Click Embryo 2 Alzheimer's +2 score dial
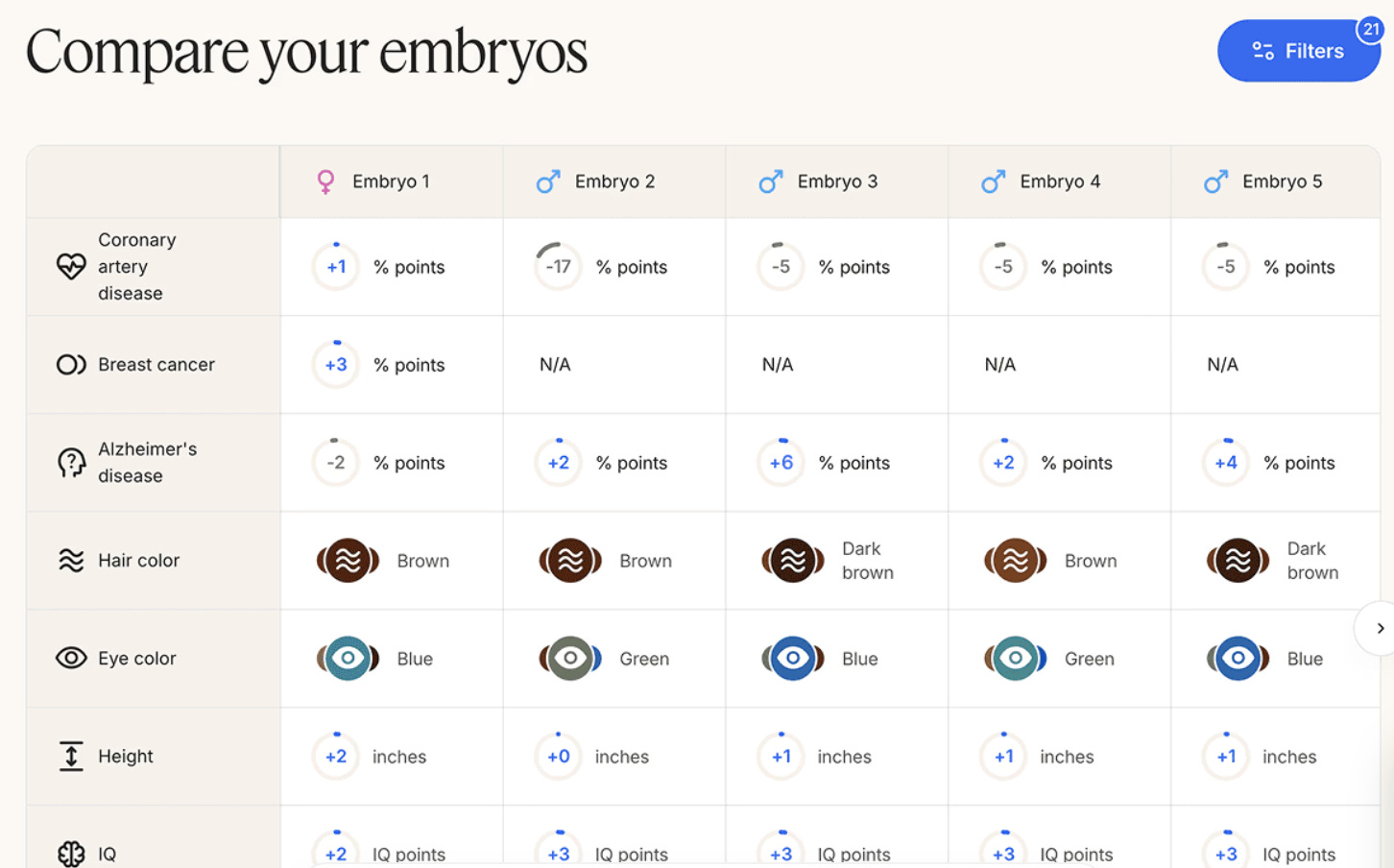1394x868 pixels. 559,463
